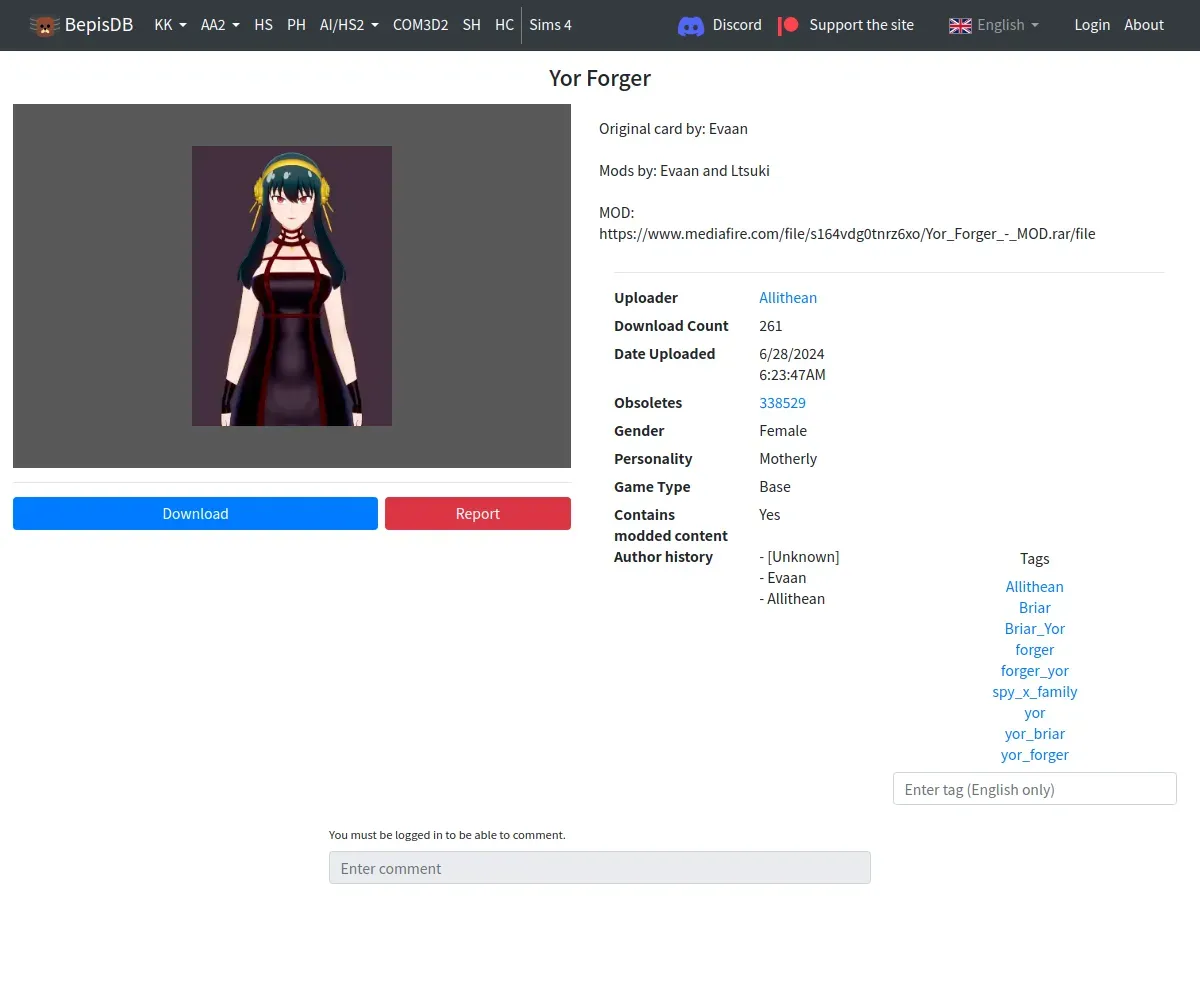Select the yor_briar tag
This screenshot has height=1000, width=1200.
tap(1035, 734)
